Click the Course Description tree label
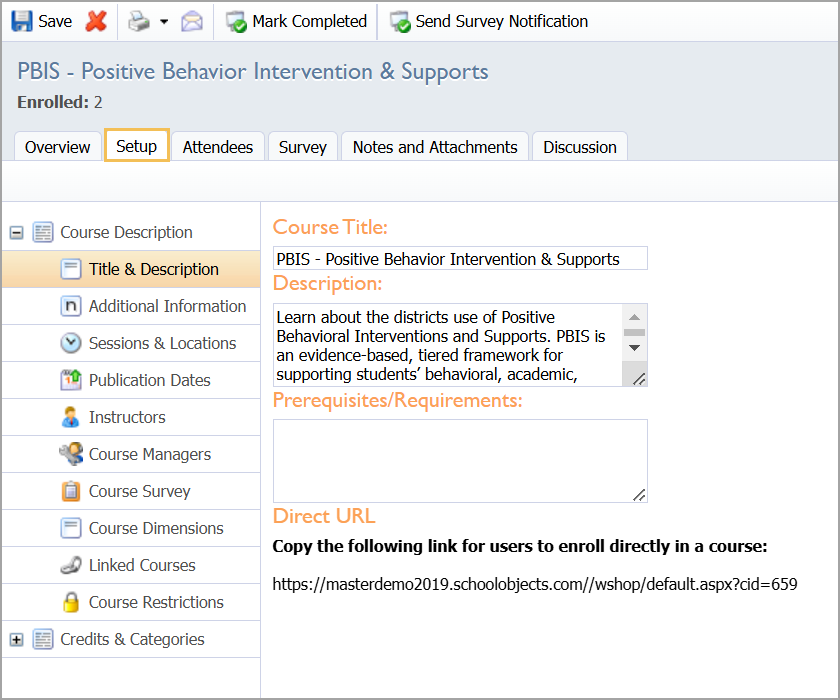This screenshot has width=840, height=700. point(126,232)
